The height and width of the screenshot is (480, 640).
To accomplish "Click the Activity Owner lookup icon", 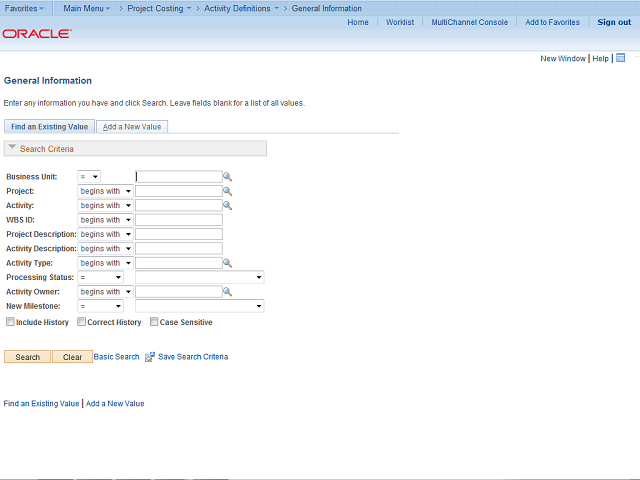I will pyautogui.click(x=228, y=292).
